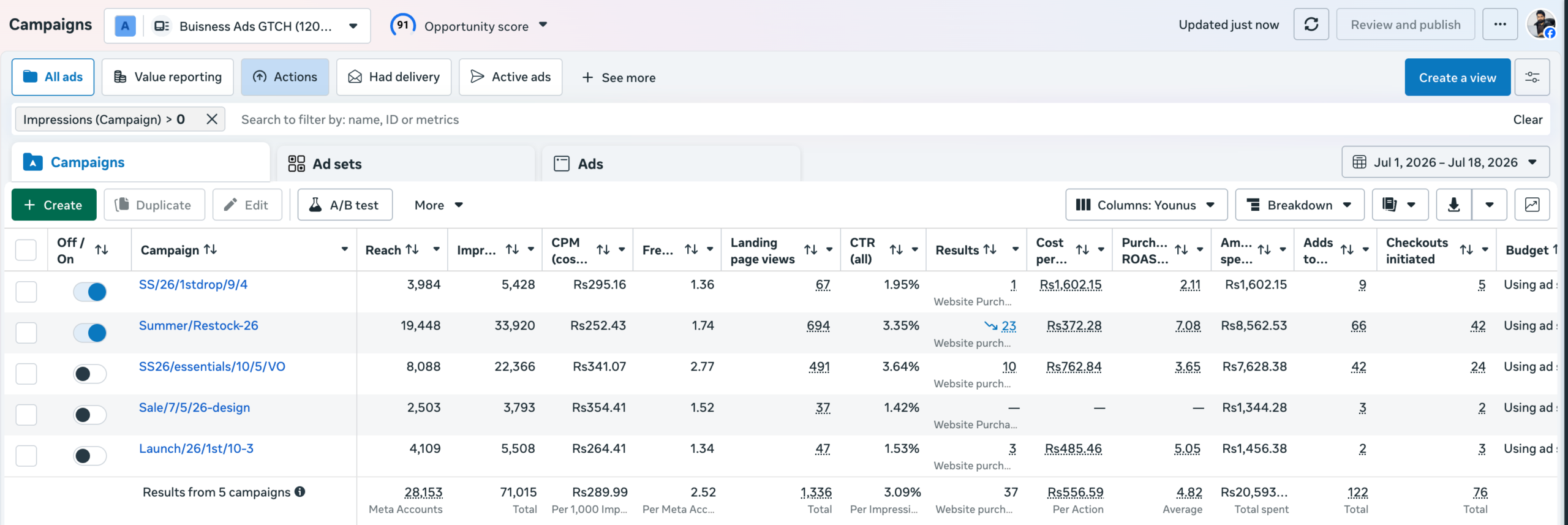Turn off the SS/26/1stdrop/9/4 campaign toggle
This screenshot has width=1568, height=525.
pos(90,292)
